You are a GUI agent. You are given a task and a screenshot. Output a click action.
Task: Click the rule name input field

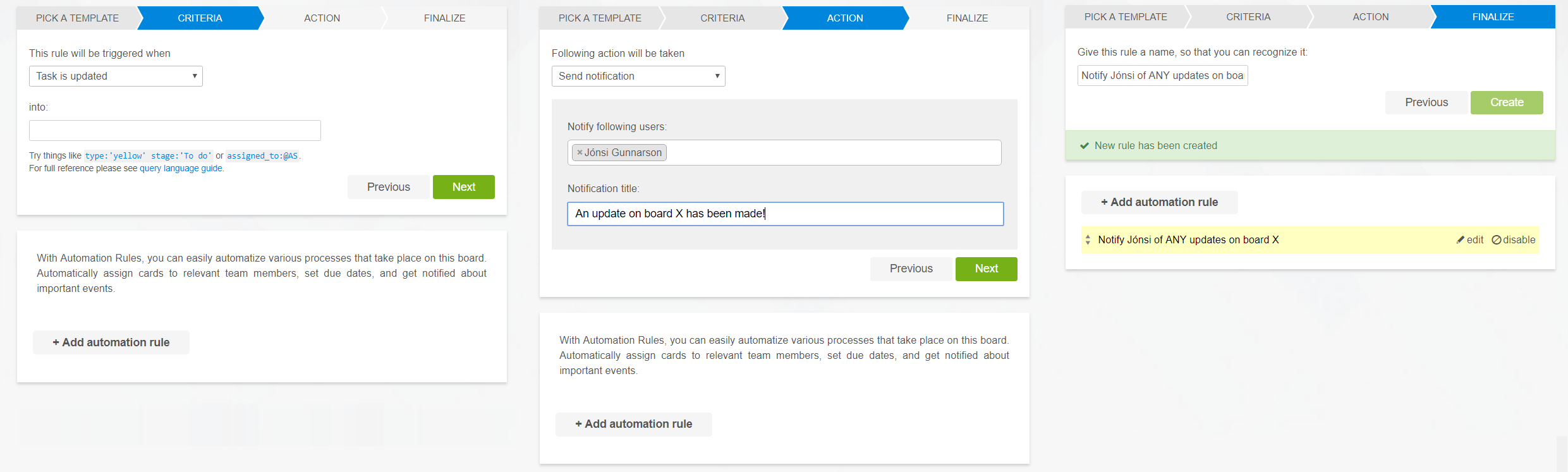point(1162,76)
